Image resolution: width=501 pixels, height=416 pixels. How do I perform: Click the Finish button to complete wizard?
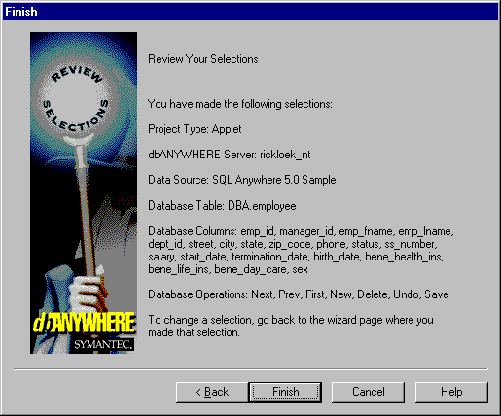[285, 392]
